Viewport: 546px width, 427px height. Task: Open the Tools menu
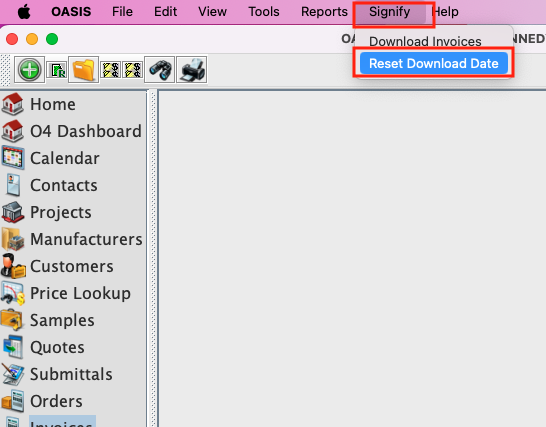[x=264, y=12]
